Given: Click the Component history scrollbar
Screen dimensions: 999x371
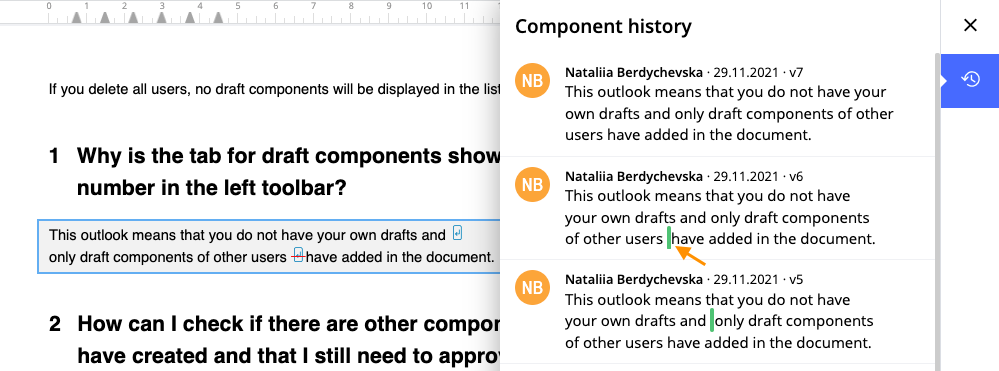Looking at the screenshot, I should 937,212.
